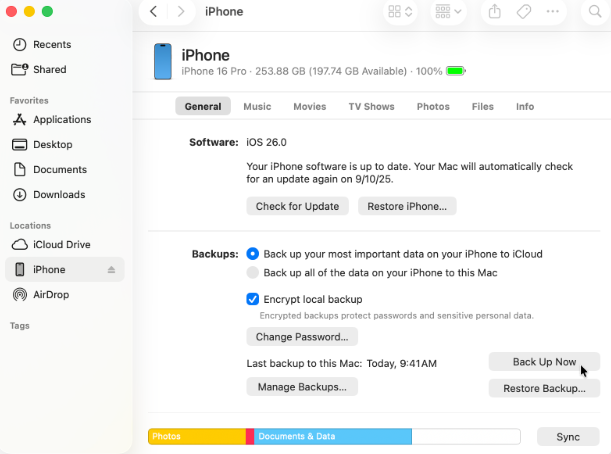Click the blue Documents & Data segment

(333, 436)
